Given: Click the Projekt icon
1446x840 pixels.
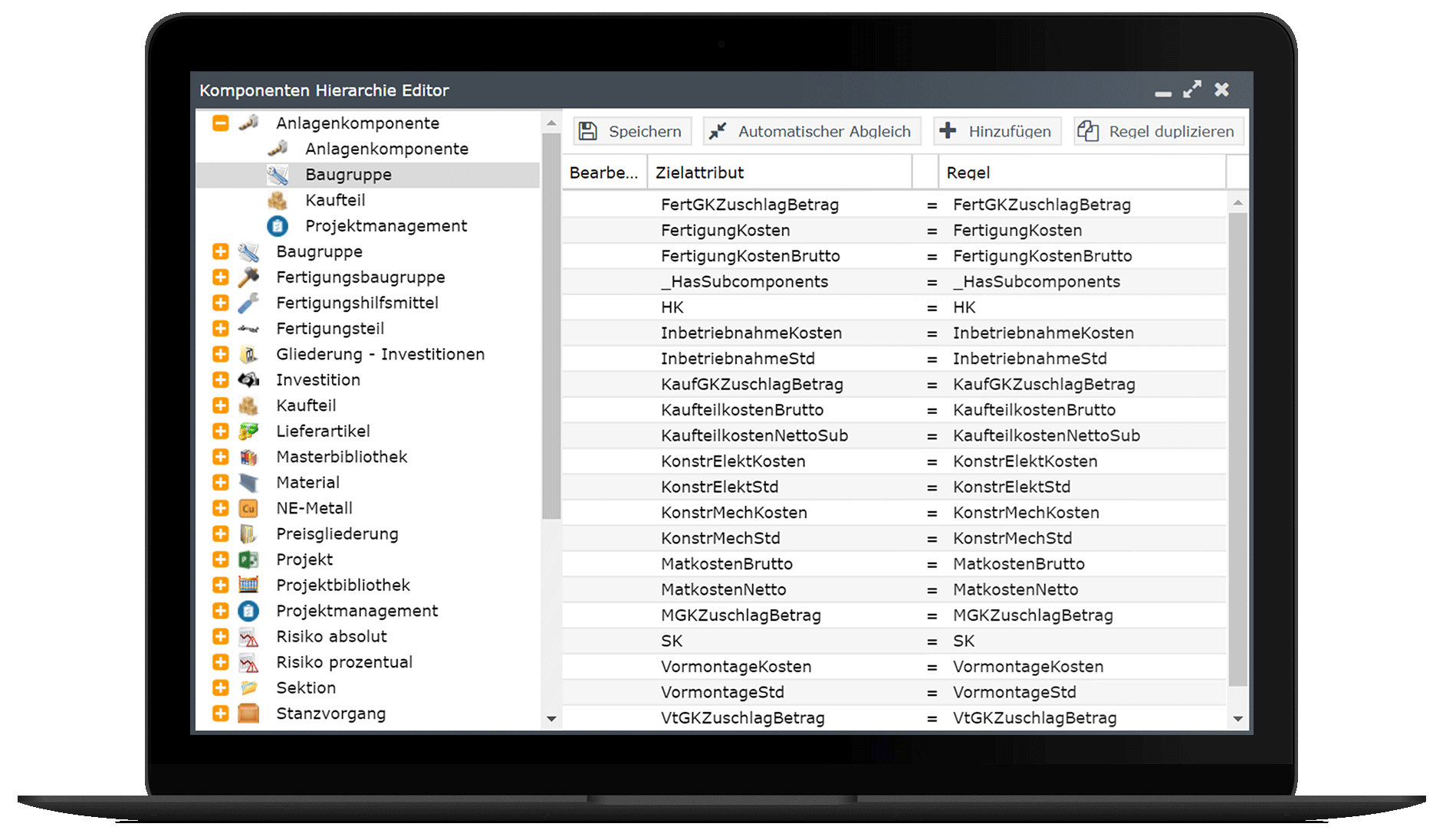Looking at the screenshot, I should click(248, 559).
